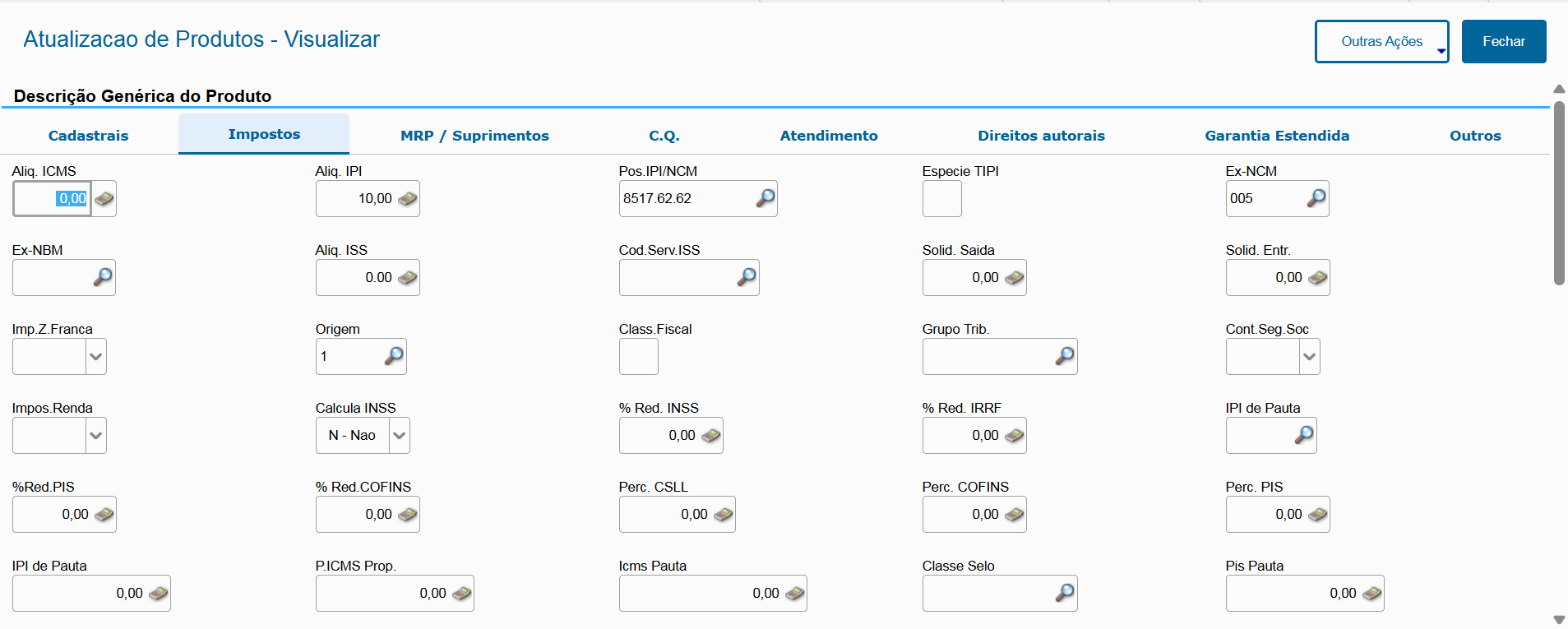Click the Fechar button
Screen dimensions: 1568x629
pos(1503,41)
